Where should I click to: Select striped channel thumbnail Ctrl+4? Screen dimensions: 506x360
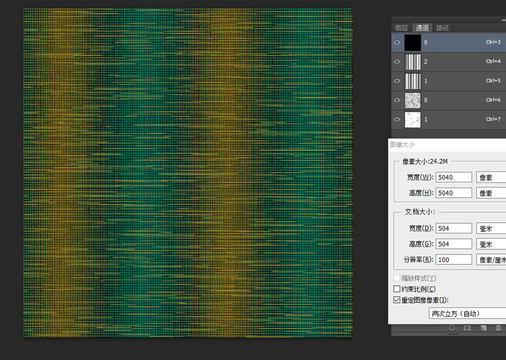pos(413,62)
